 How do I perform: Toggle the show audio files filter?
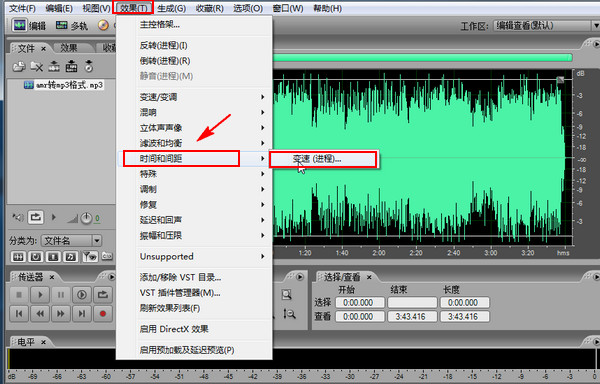tap(18, 257)
